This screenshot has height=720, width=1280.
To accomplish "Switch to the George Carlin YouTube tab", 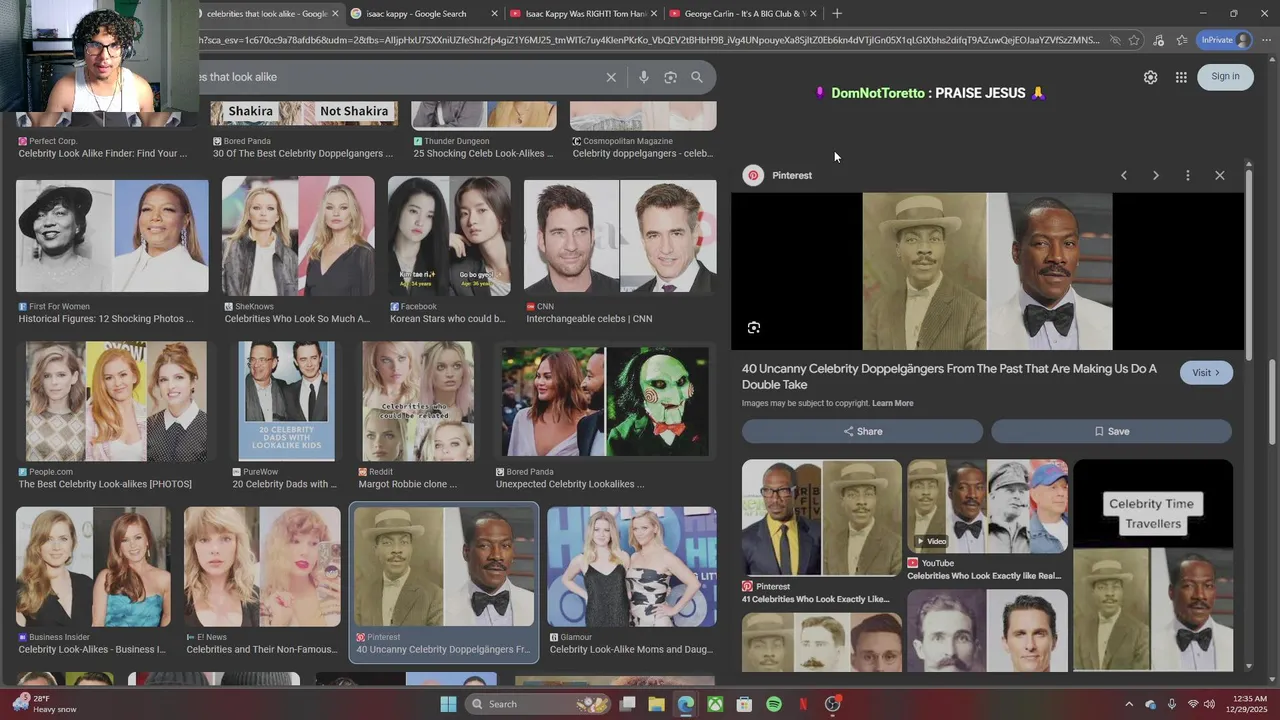I will [743, 13].
